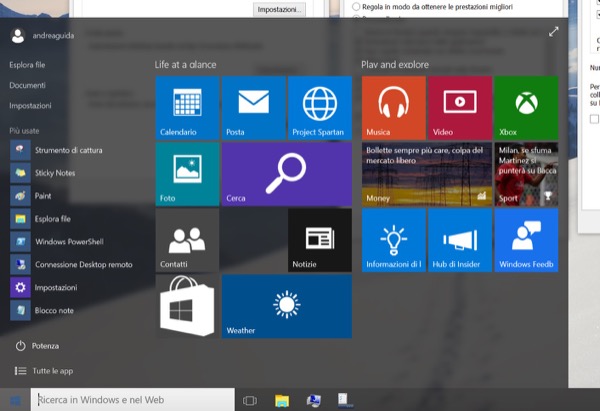Open the Posta mail tile
Screen dimensions: 600x411
point(254,108)
